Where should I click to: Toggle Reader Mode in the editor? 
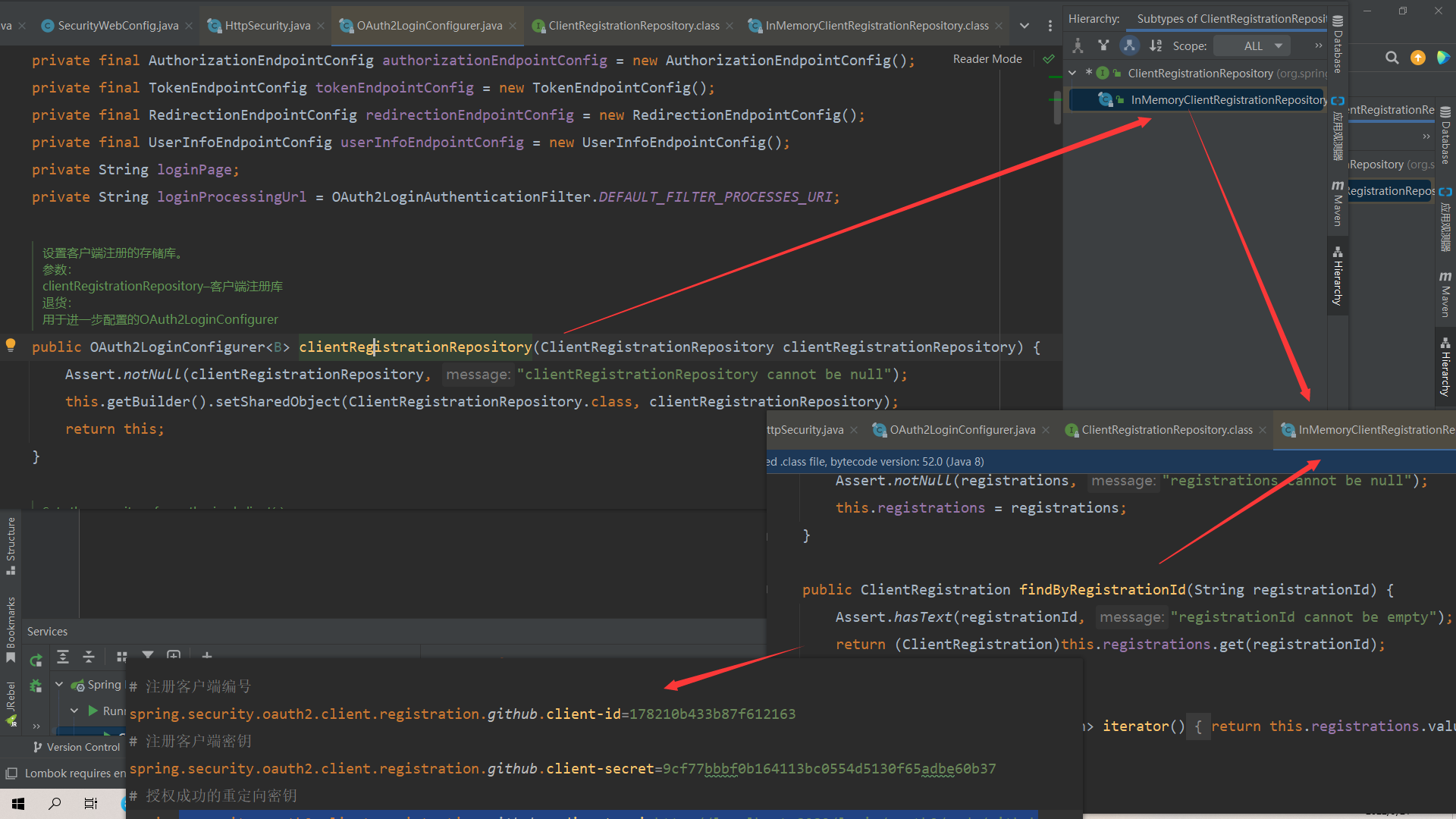[x=987, y=59]
